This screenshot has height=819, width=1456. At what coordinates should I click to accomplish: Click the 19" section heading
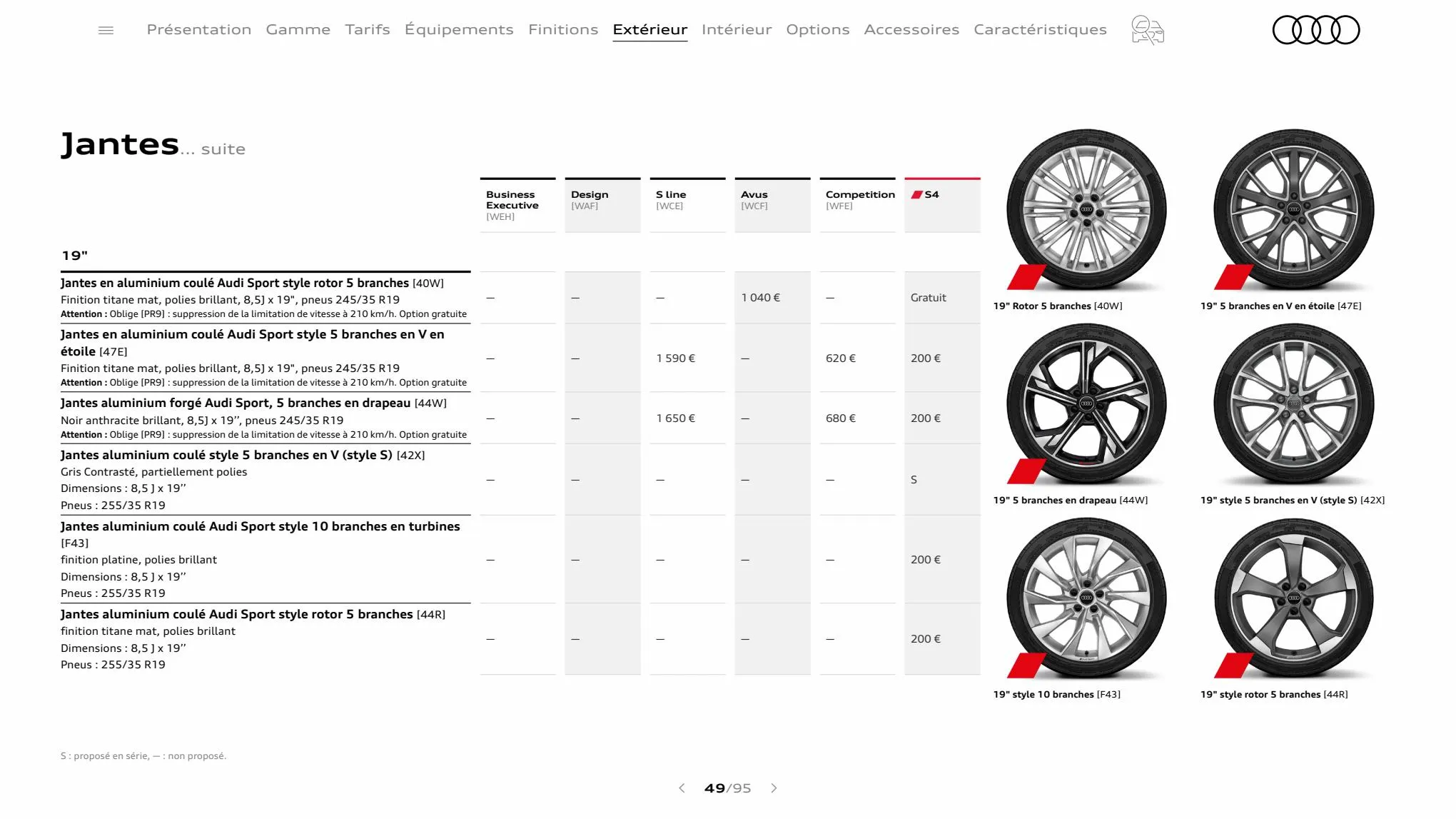[x=75, y=256]
